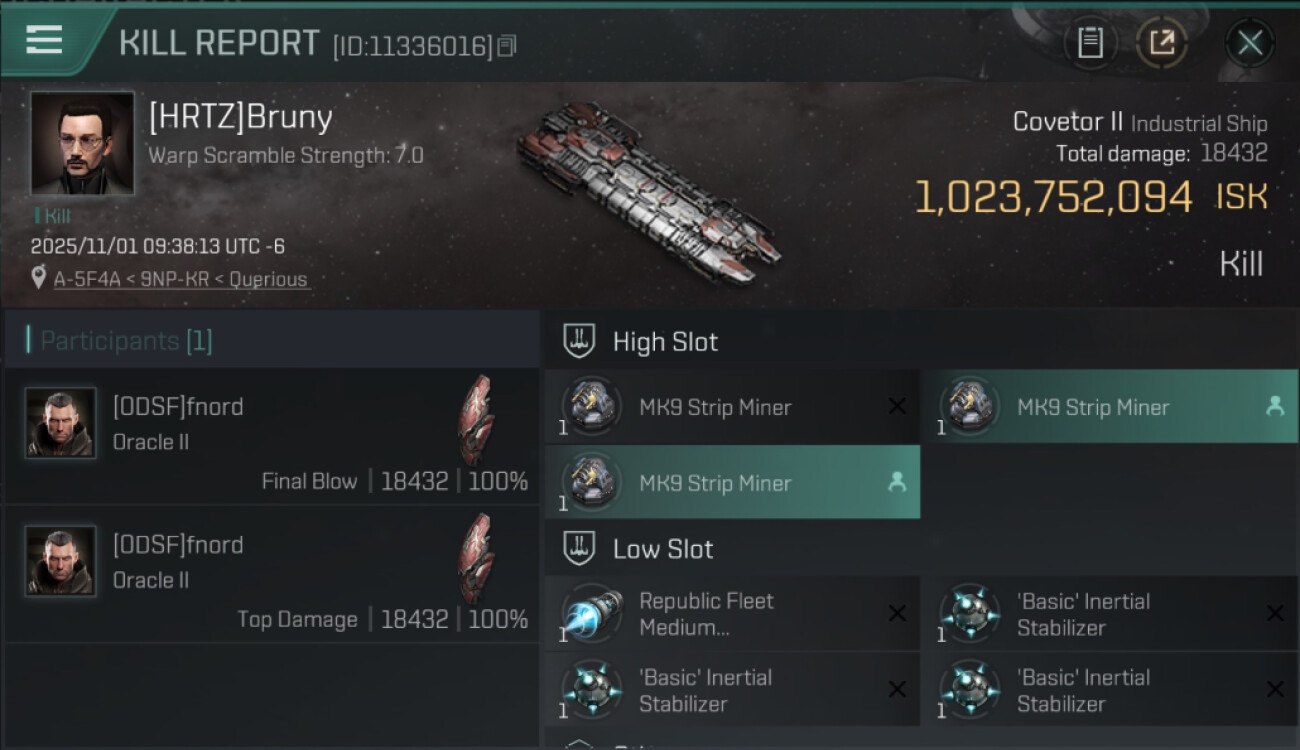Viewport: 1300px width, 750px height.
Task: Click fnord's portrait in Top Damage row
Action: click(x=60, y=561)
